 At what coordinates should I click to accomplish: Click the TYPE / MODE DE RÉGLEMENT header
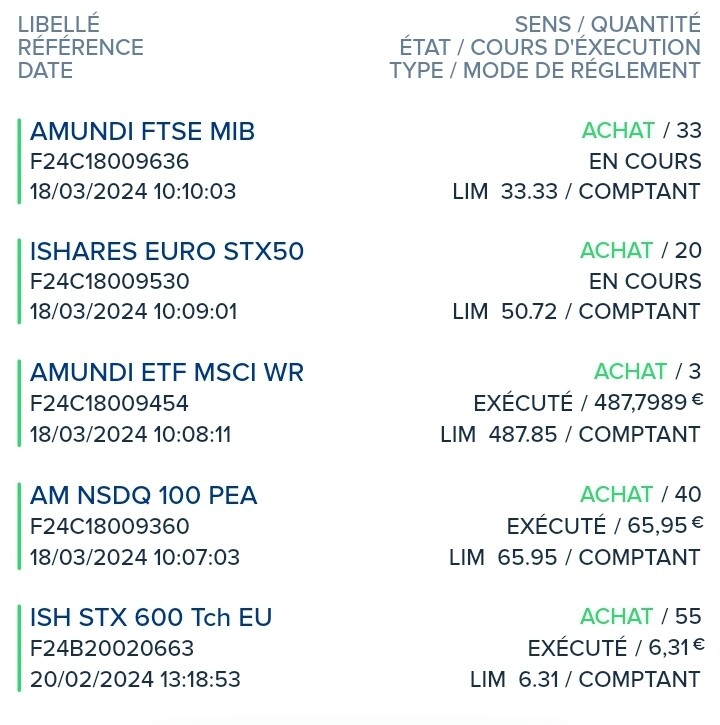point(546,71)
